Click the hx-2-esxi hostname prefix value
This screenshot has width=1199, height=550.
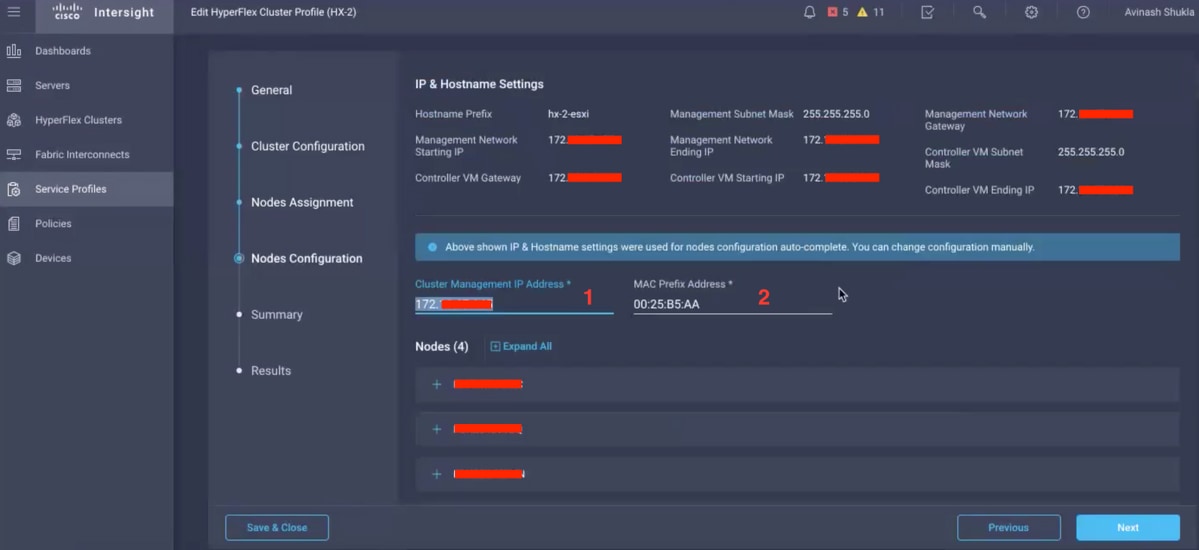pos(568,114)
